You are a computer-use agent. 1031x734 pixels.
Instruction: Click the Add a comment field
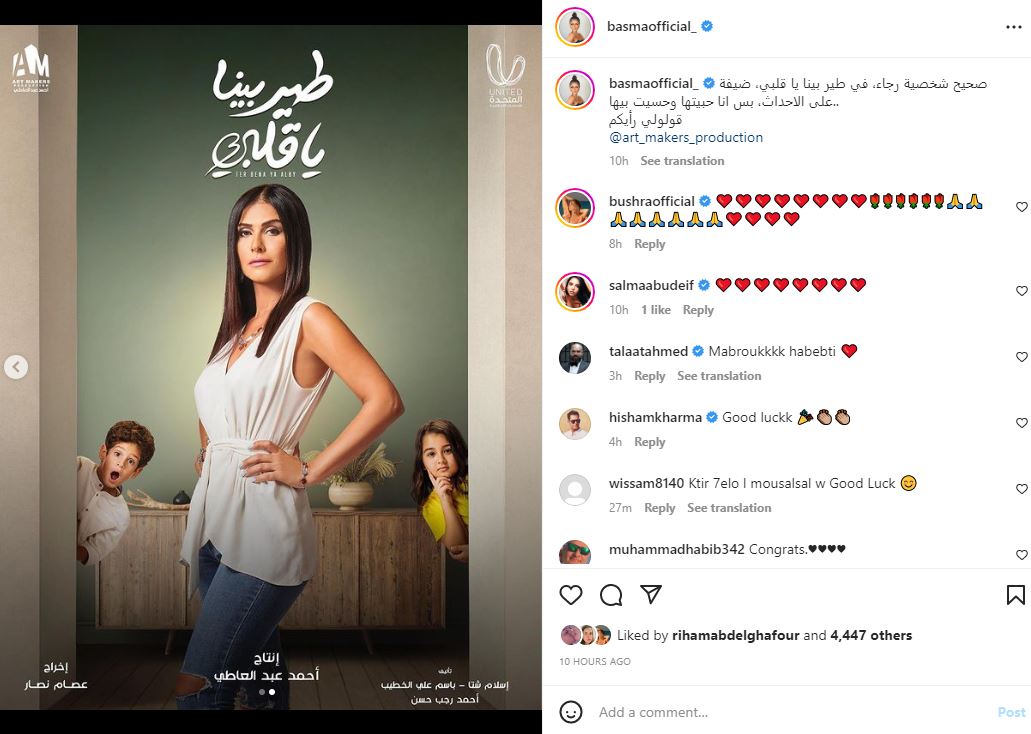789,712
